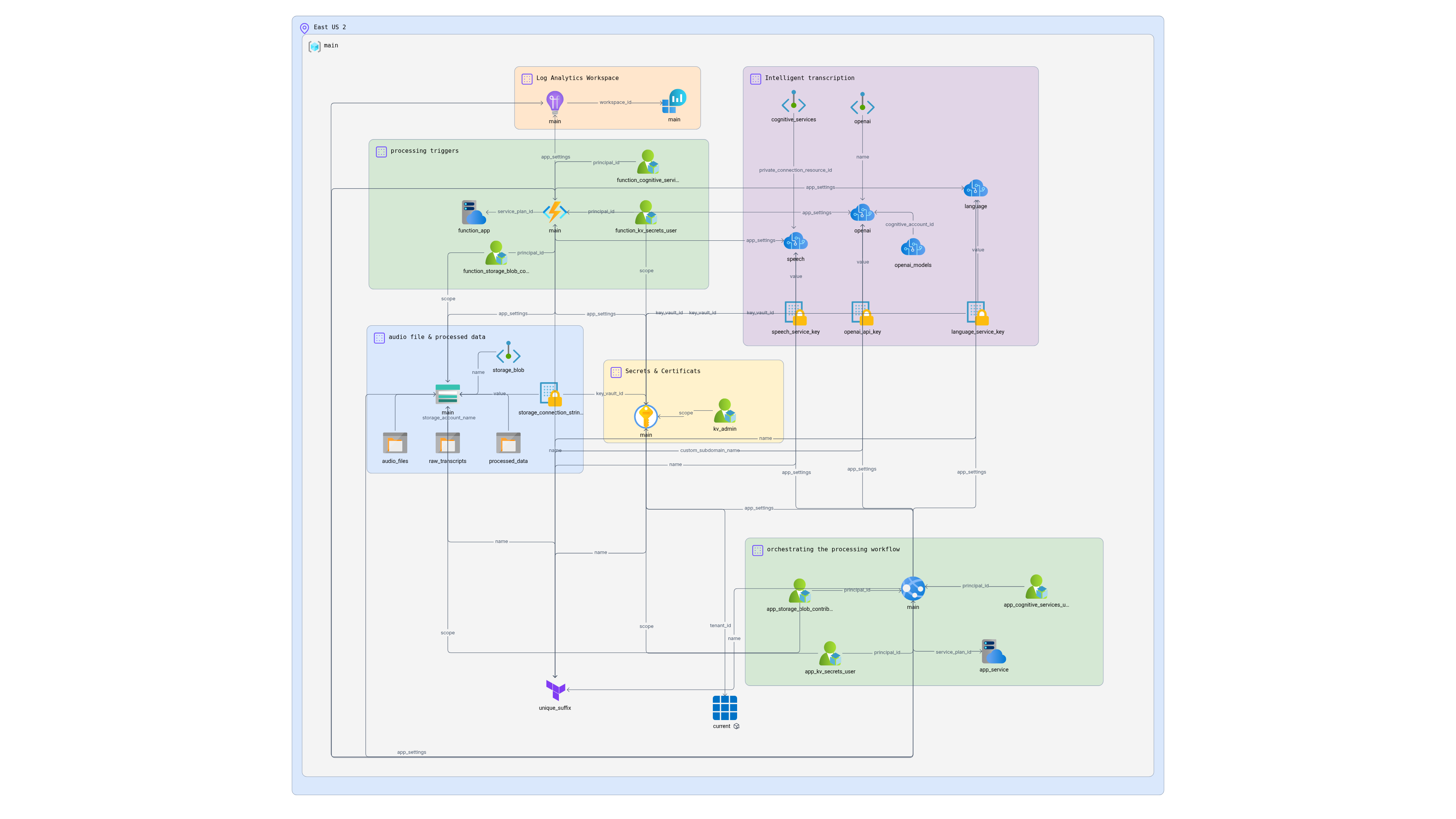Select the orchestrating the processing workflow group icon
The image size is (1456, 819).
tap(758, 551)
